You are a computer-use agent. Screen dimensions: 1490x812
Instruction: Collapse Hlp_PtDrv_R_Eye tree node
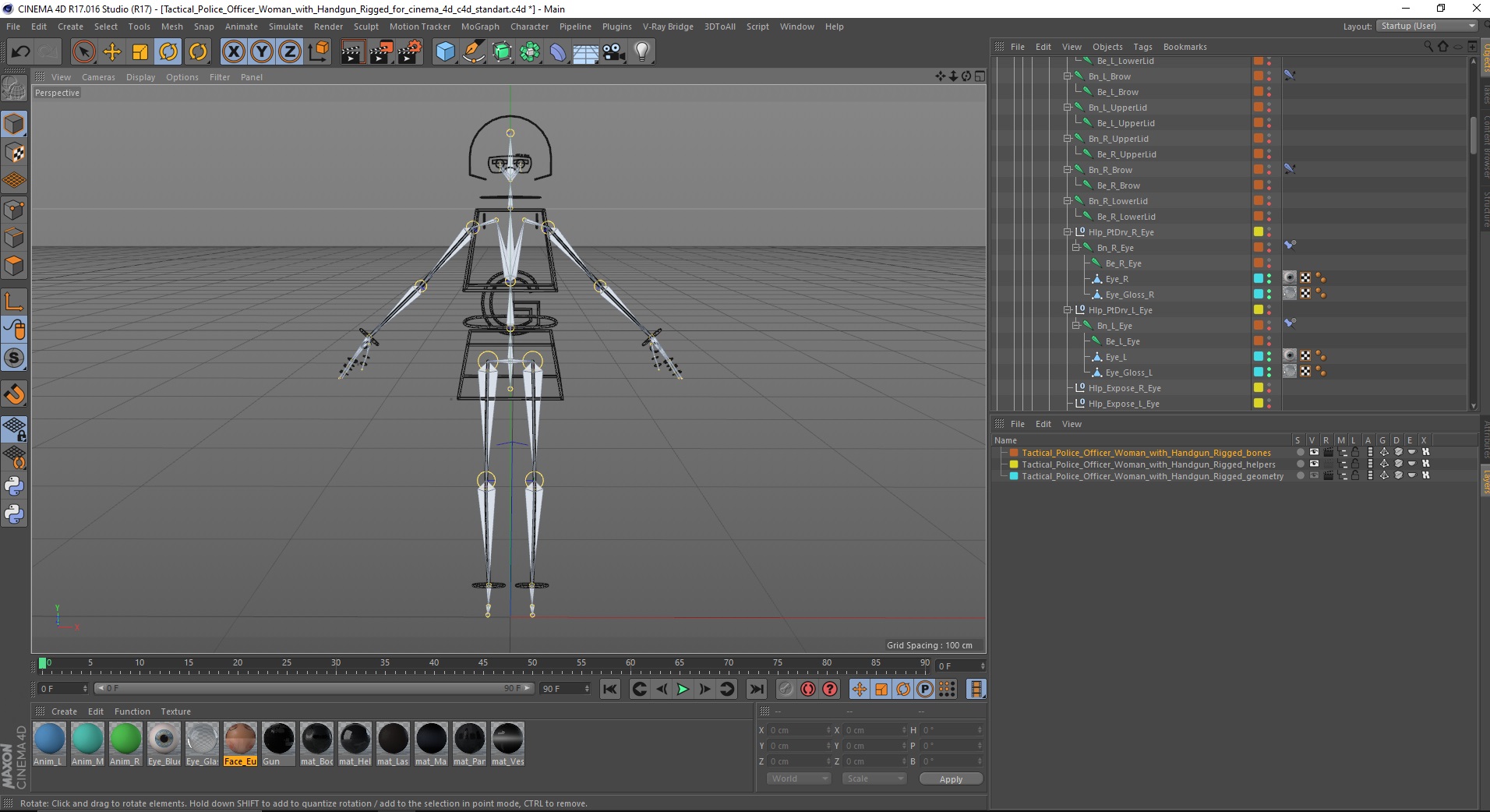pos(1068,232)
